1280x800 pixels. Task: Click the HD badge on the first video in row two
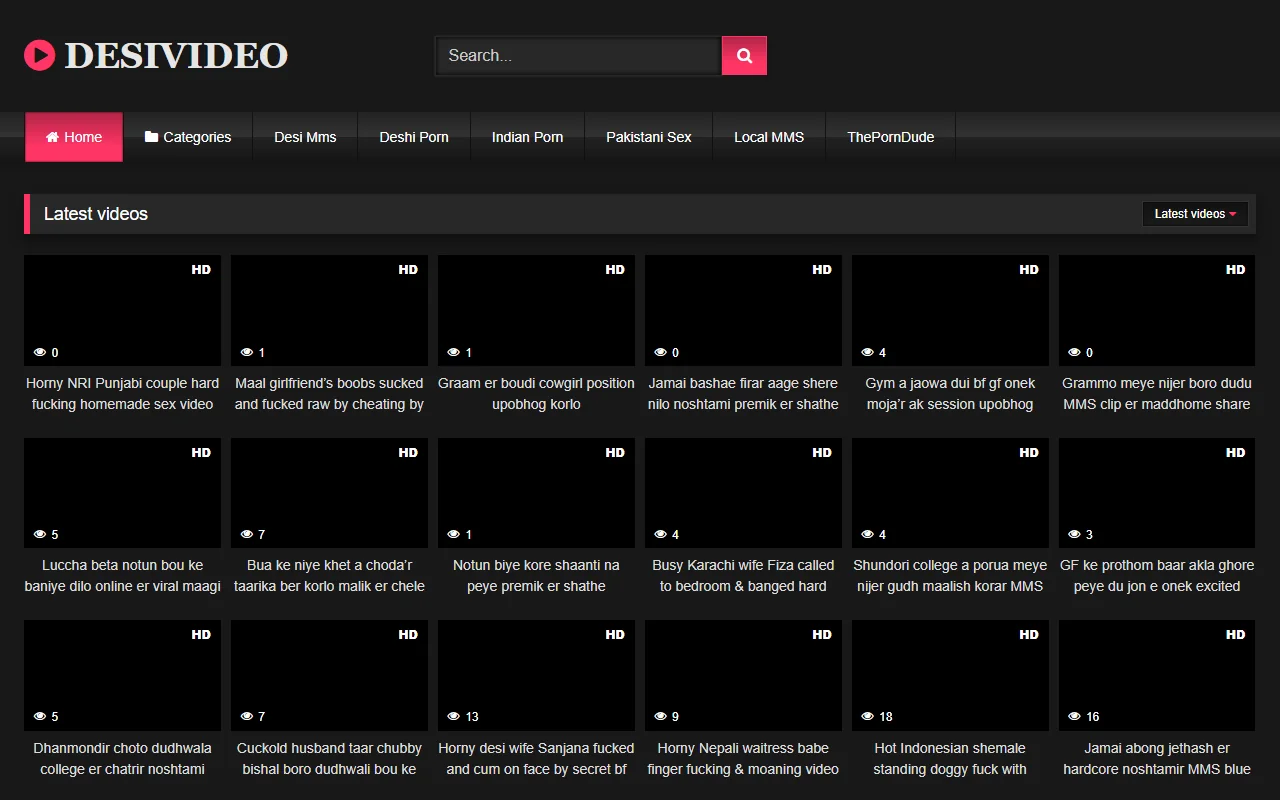(200, 452)
